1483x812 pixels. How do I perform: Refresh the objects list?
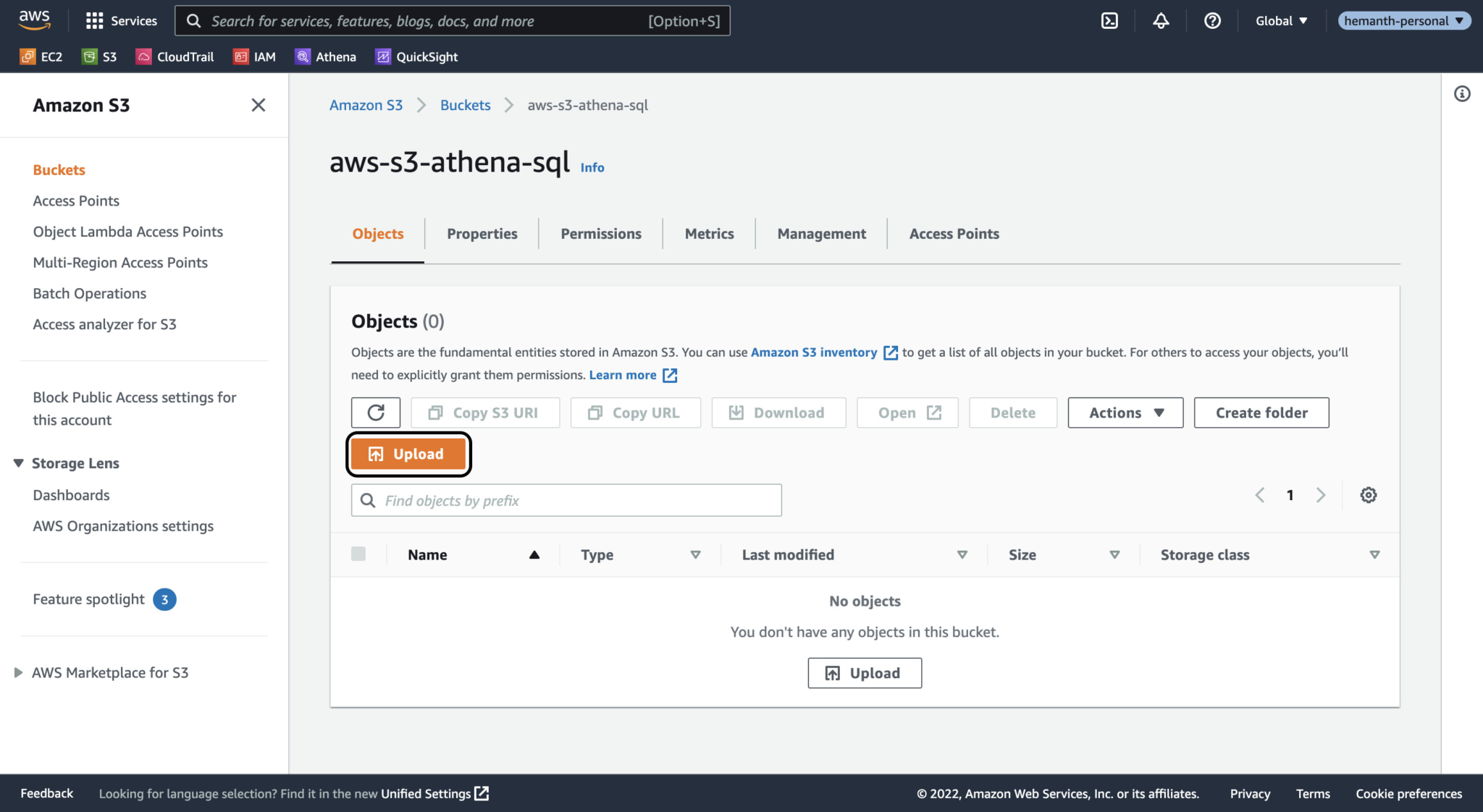(x=376, y=413)
